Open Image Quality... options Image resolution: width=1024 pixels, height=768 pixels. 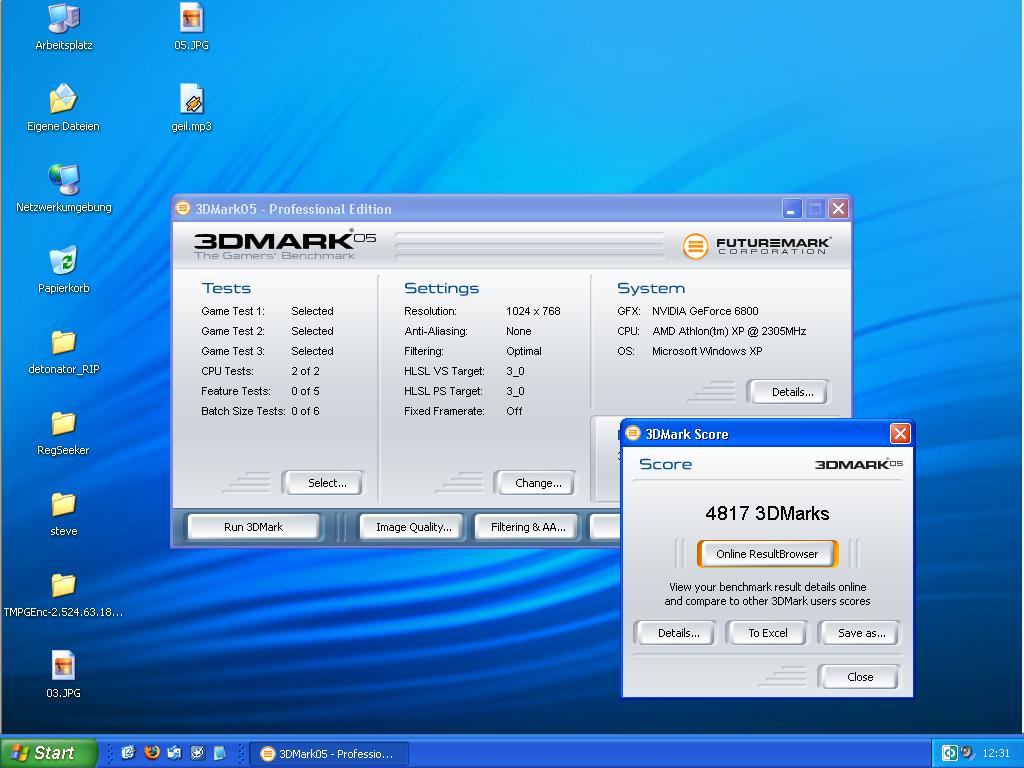pyautogui.click(x=413, y=527)
